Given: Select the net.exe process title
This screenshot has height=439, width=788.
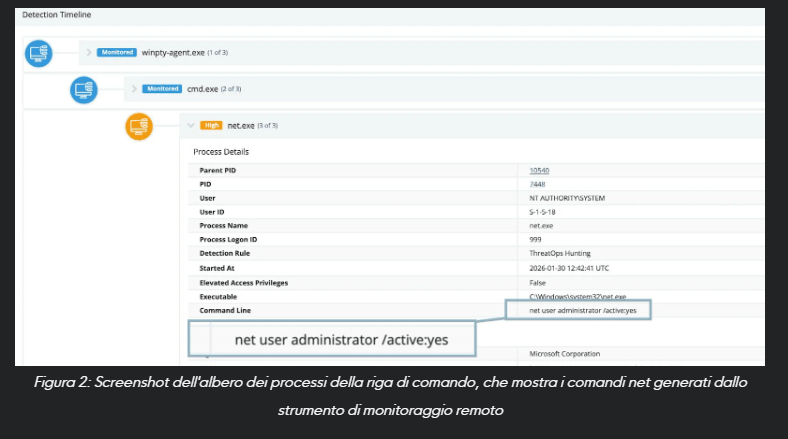Looking at the screenshot, I should click(240, 126).
